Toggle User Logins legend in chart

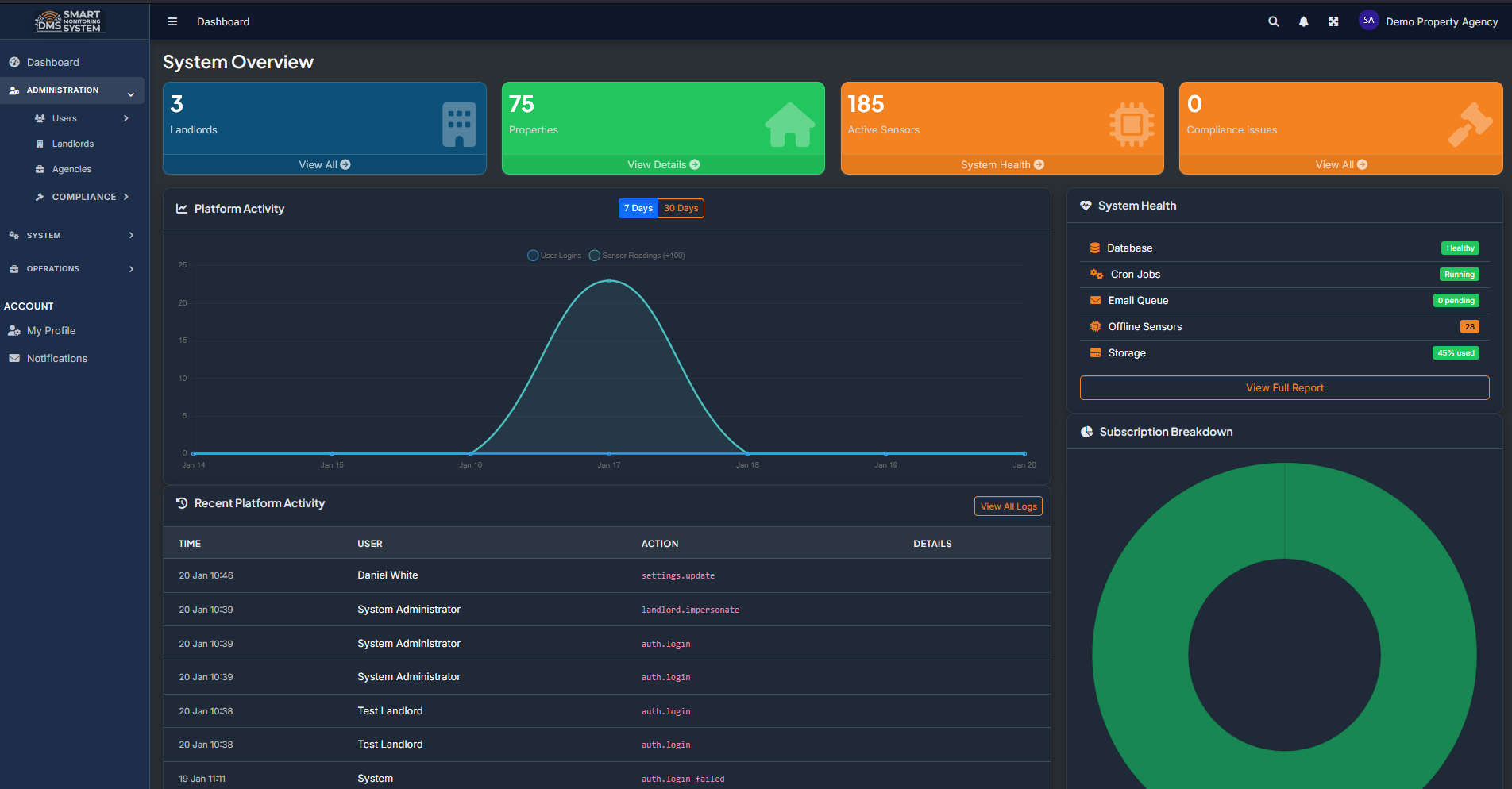pos(554,256)
